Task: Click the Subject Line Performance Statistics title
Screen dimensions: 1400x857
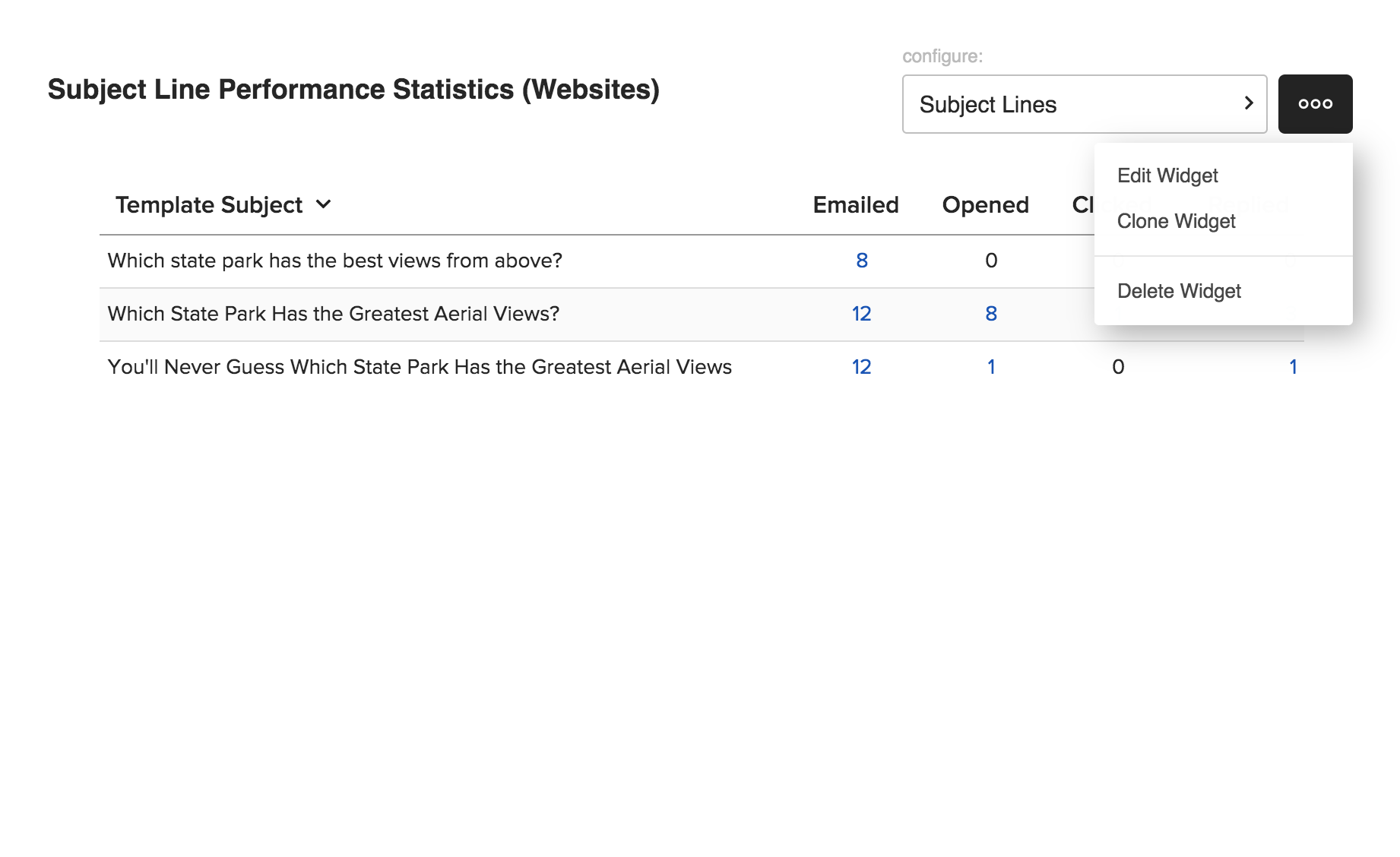Action: [353, 90]
